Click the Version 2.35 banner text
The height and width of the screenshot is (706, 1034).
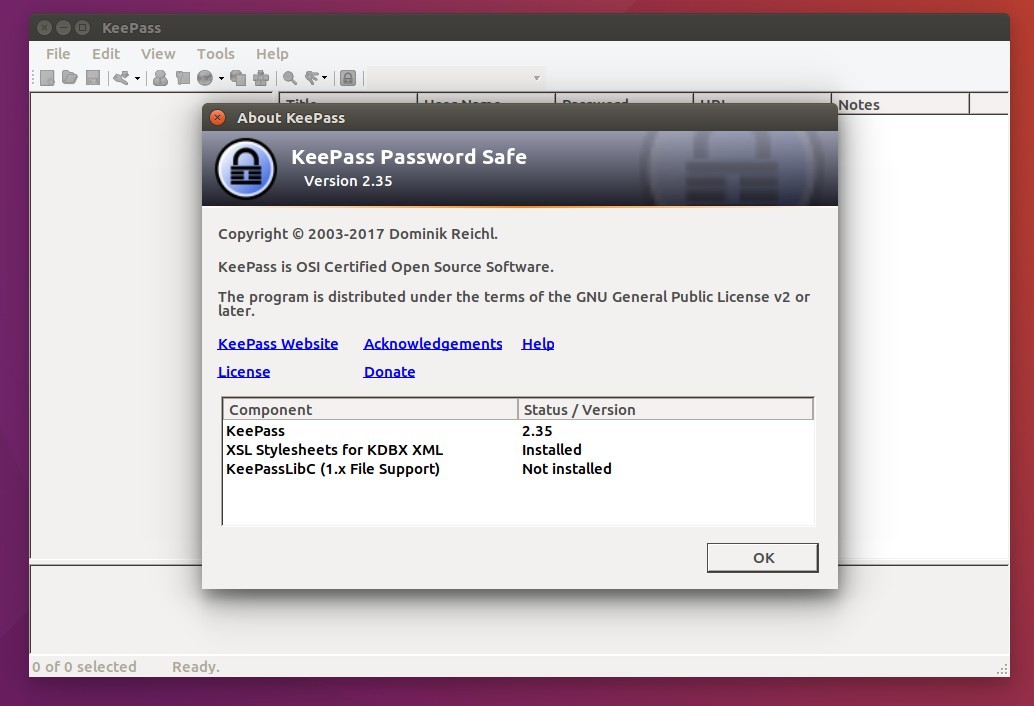pos(348,181)
